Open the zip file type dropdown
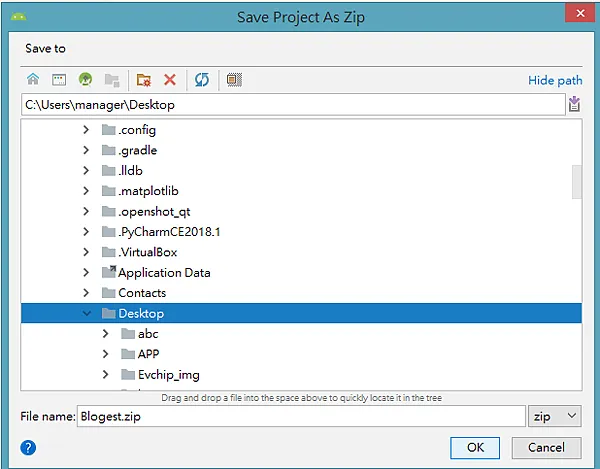The image size is (600, 469). click(x=555, y=416)
